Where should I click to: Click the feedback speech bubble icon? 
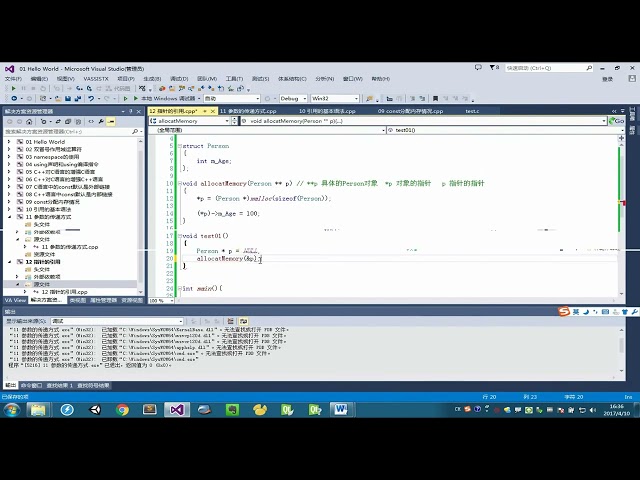click(478, 68)
